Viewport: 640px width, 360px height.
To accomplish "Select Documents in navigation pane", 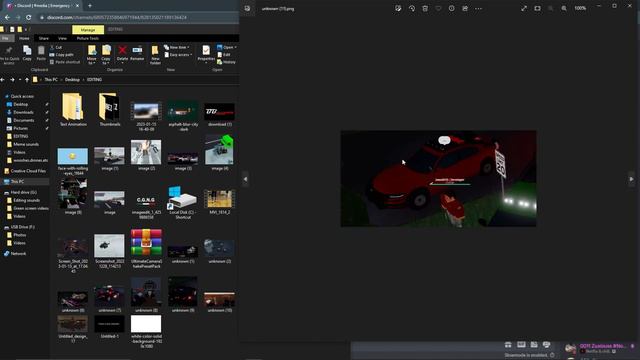I will click(x=24, y=120).
